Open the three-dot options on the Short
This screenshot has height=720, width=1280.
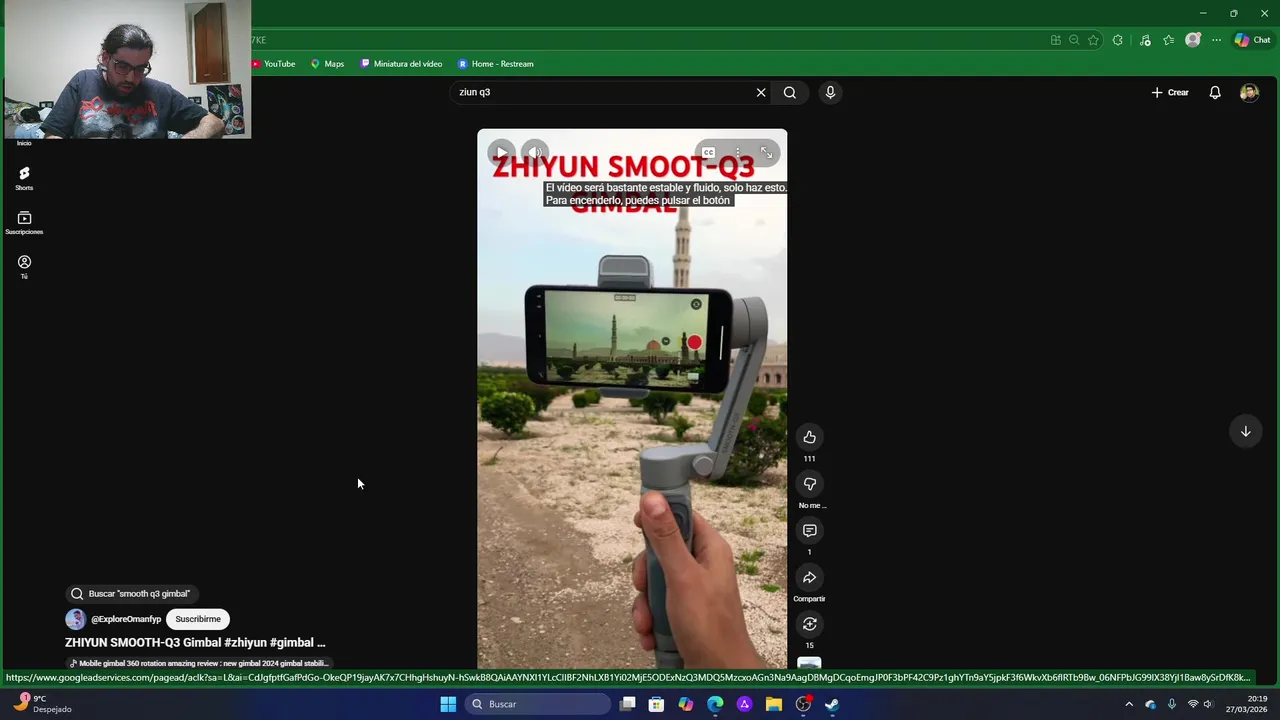[x=738, y=153]
